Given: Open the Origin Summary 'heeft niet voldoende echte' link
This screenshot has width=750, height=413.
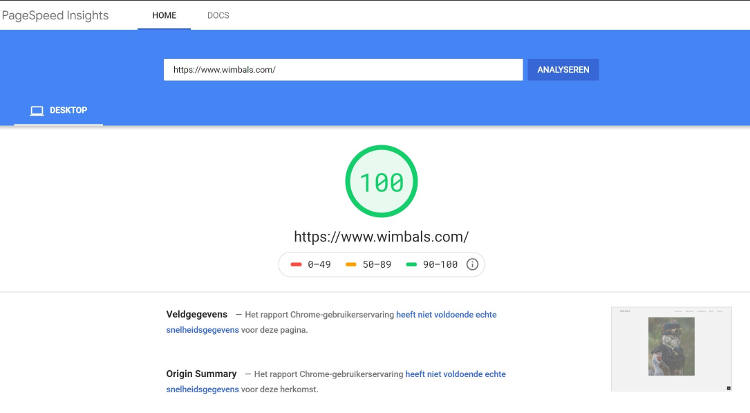Looking at the screenshot, I should tap(455, 374).
